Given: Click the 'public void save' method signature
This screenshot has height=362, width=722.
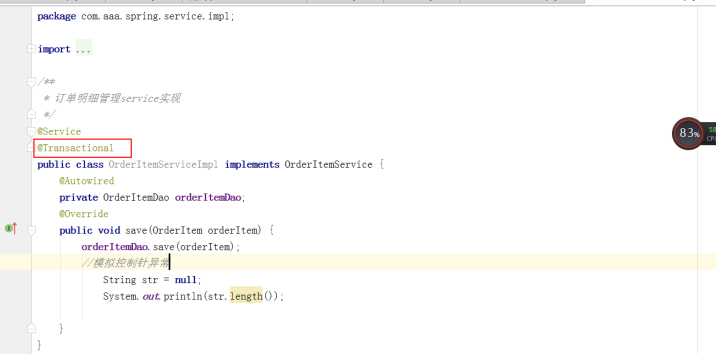Looking at the screenshot, I should coord(167,230).
